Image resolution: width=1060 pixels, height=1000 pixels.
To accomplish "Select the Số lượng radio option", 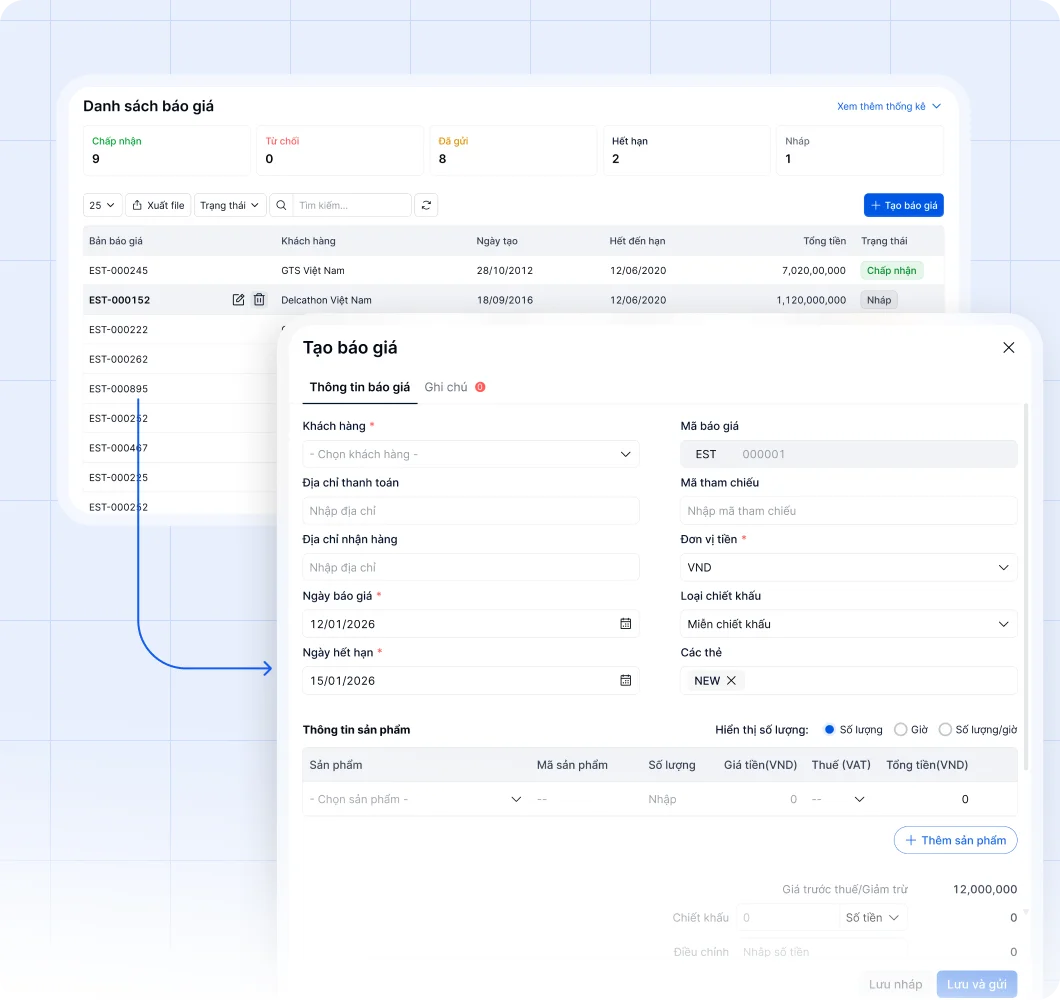I will [829, 729].
